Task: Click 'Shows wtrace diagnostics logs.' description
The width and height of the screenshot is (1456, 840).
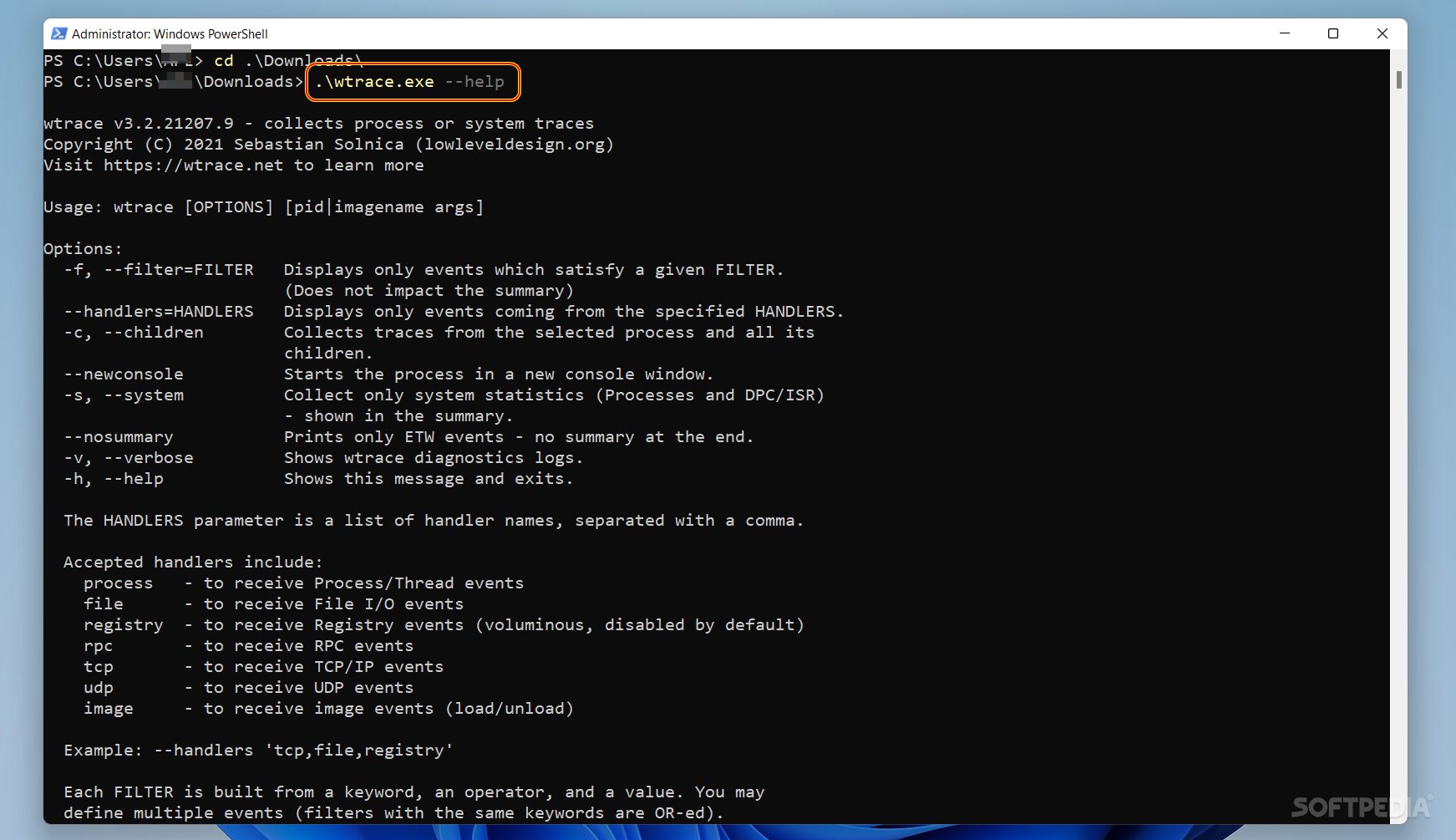Action: point(434,458)
